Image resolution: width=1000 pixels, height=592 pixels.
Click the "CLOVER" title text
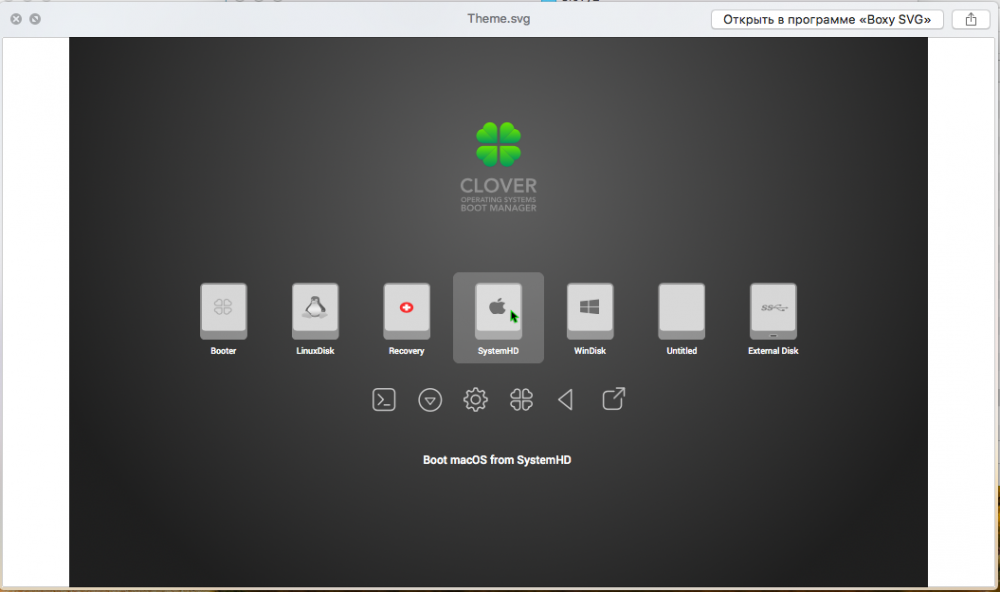point(498,186)
